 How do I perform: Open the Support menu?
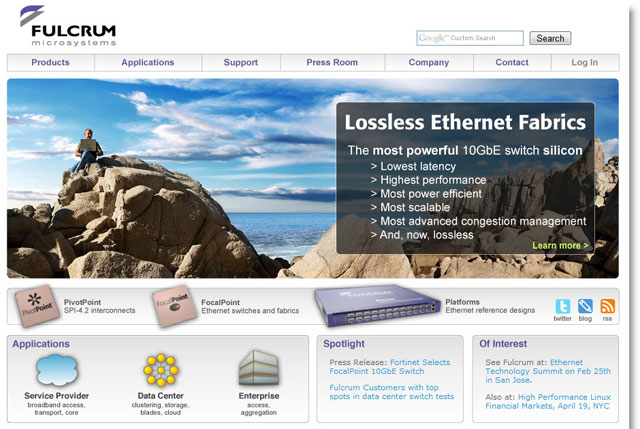coord(241,62)
